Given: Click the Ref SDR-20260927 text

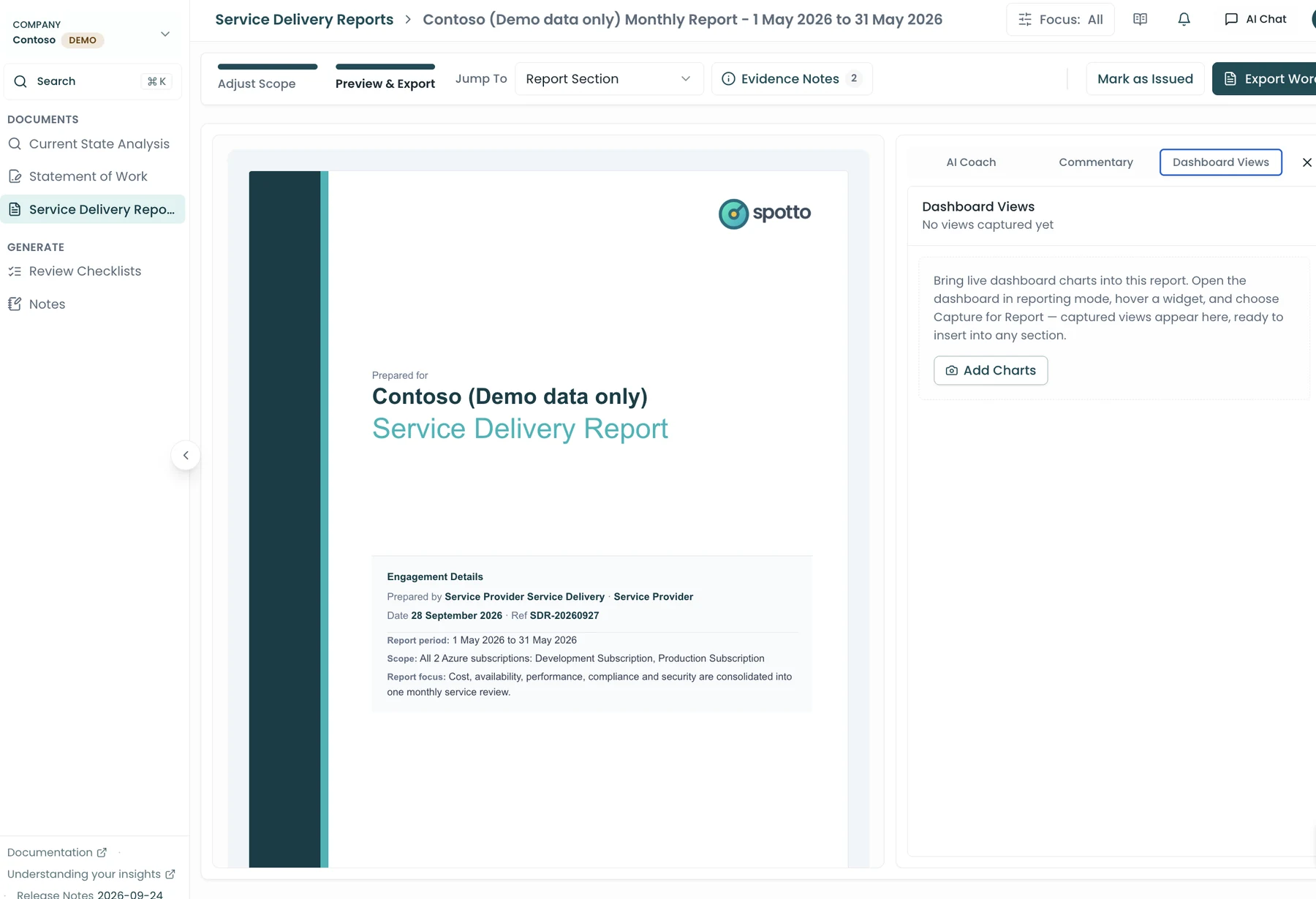Looking at the screenshot, I should [x=555, y=616].
